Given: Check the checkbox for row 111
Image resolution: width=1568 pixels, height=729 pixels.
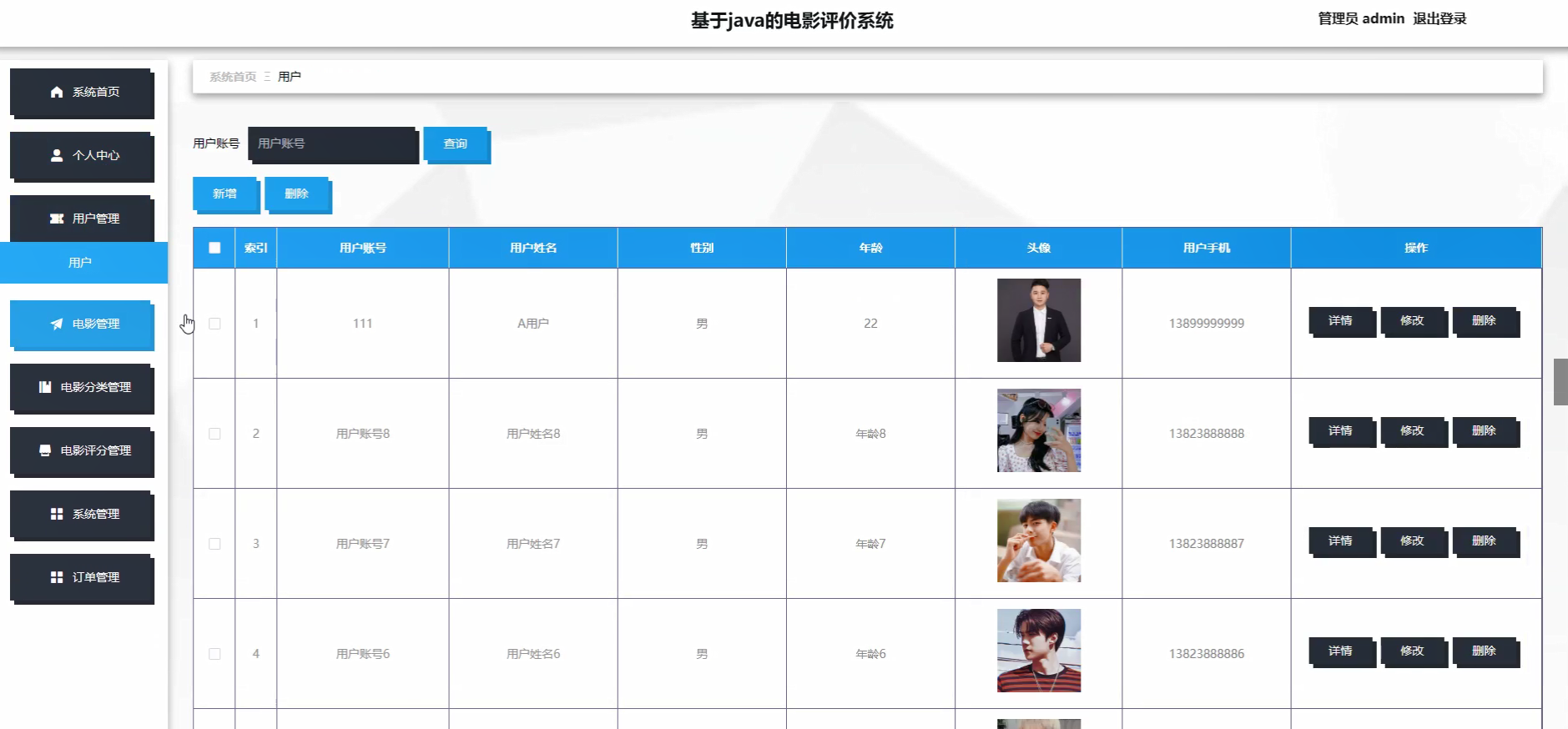Looking at the screenshot, I should pyautogui.click(x=214, y=324).
